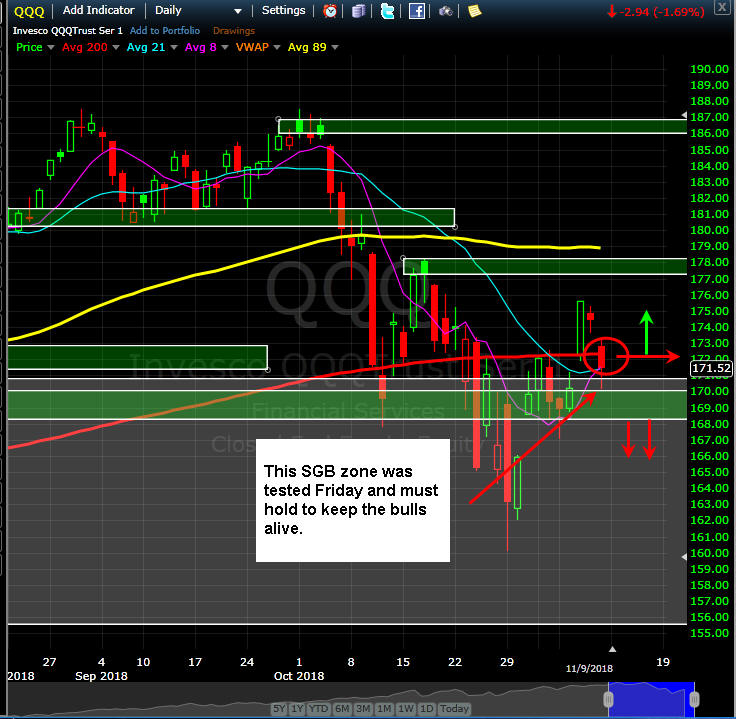Share chart via Twitter icon
Screen dimensions: 736x719
[387, 11]
